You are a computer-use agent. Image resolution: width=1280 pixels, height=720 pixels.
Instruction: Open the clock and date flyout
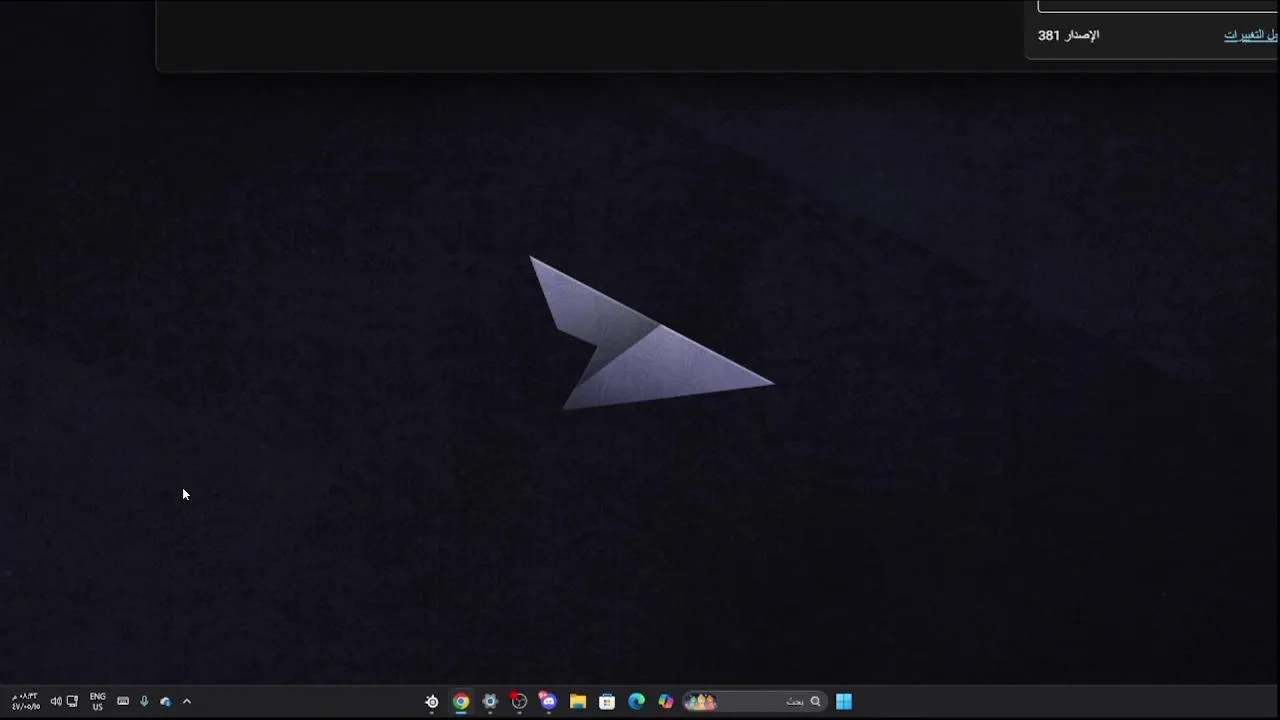coord(25,701)
